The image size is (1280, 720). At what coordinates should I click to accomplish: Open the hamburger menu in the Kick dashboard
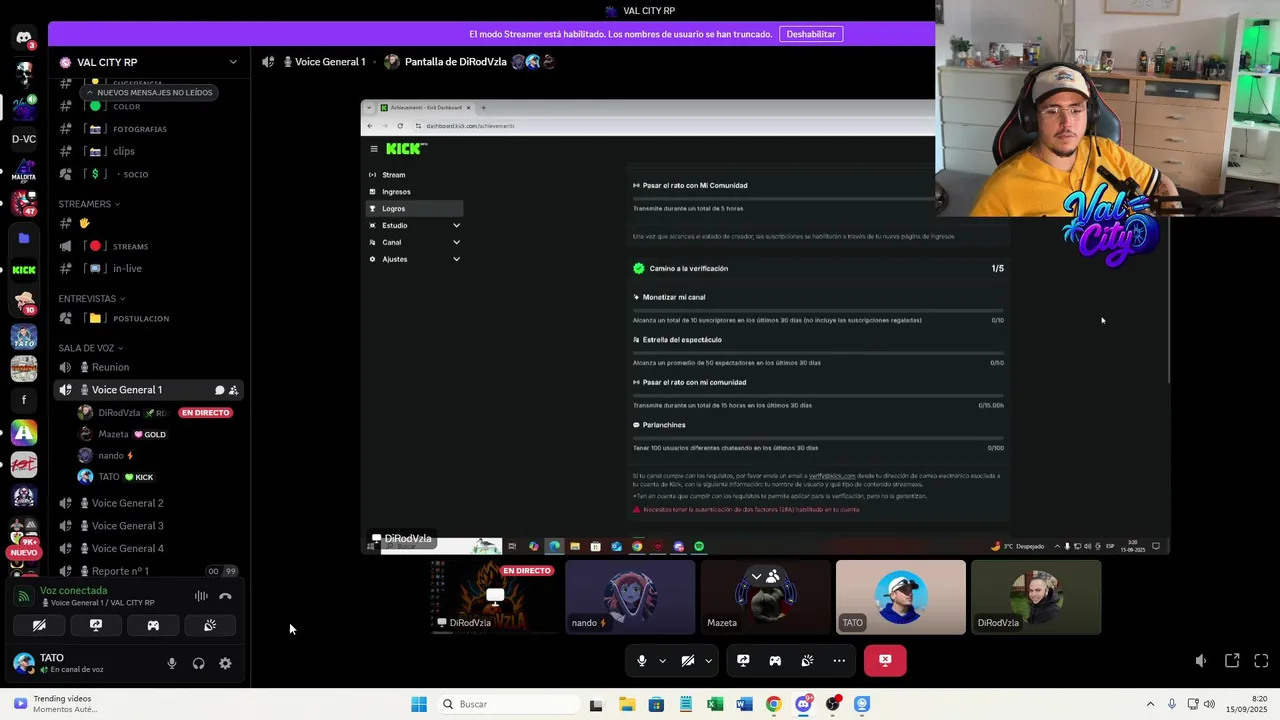click(374, 149)
